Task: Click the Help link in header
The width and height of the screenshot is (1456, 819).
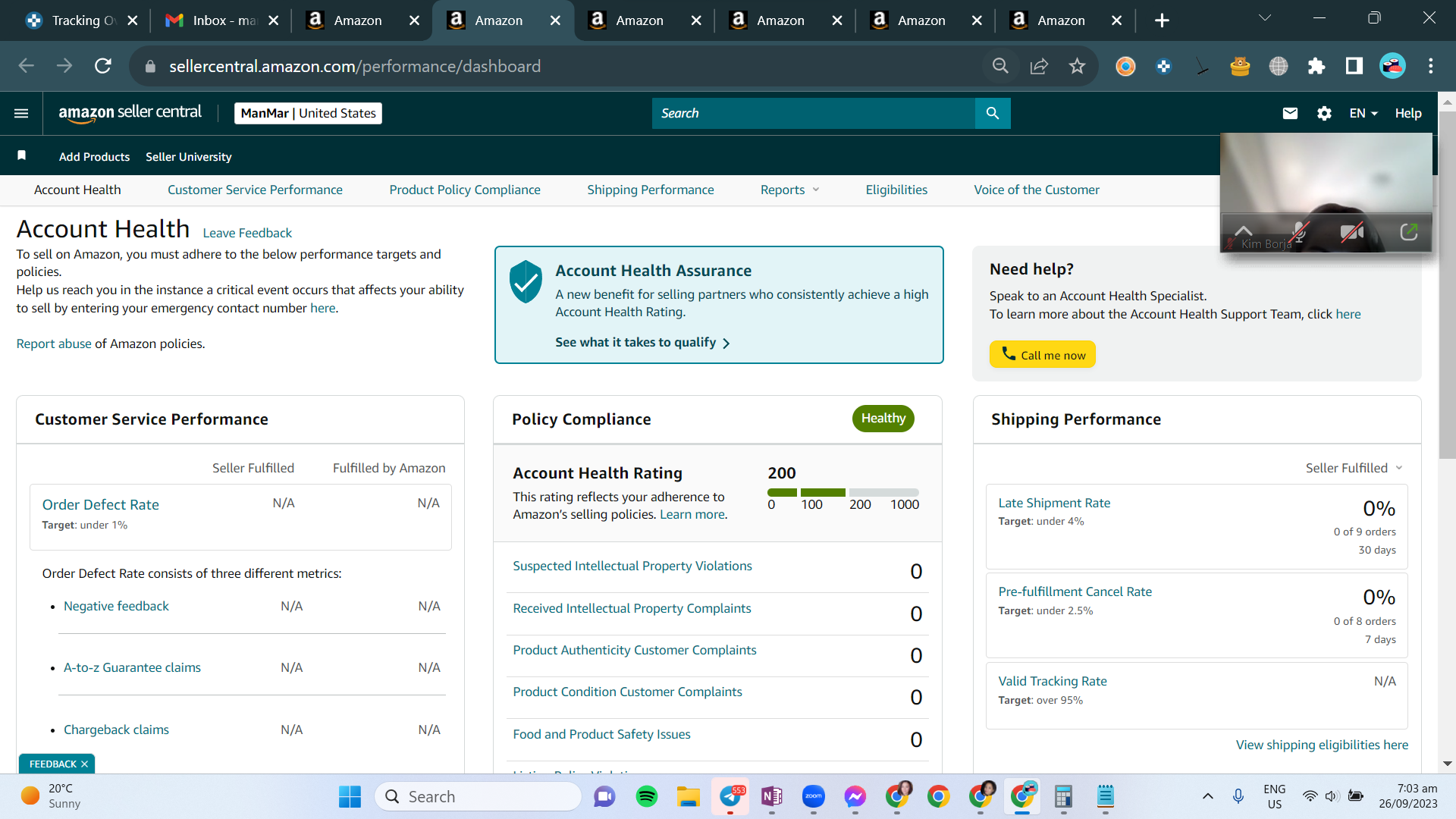Action: click(1408, 113)
